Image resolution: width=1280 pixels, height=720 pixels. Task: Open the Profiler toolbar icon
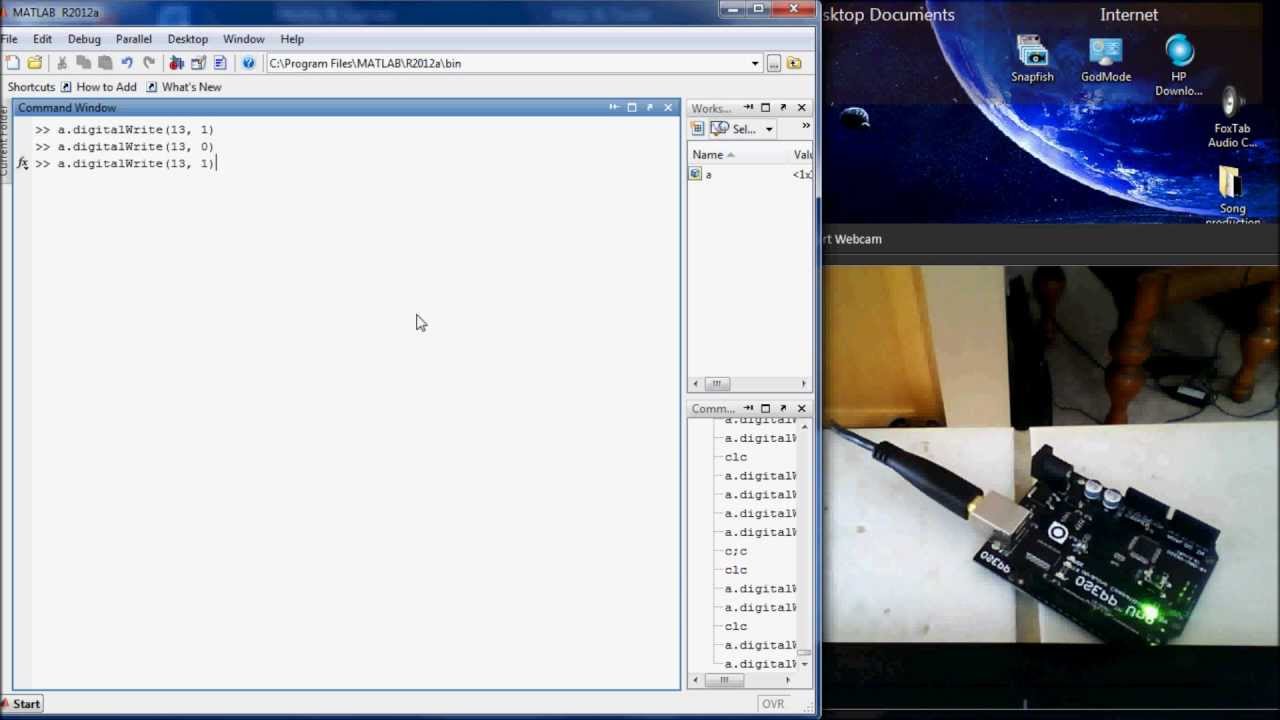click(x=220, y=63)
